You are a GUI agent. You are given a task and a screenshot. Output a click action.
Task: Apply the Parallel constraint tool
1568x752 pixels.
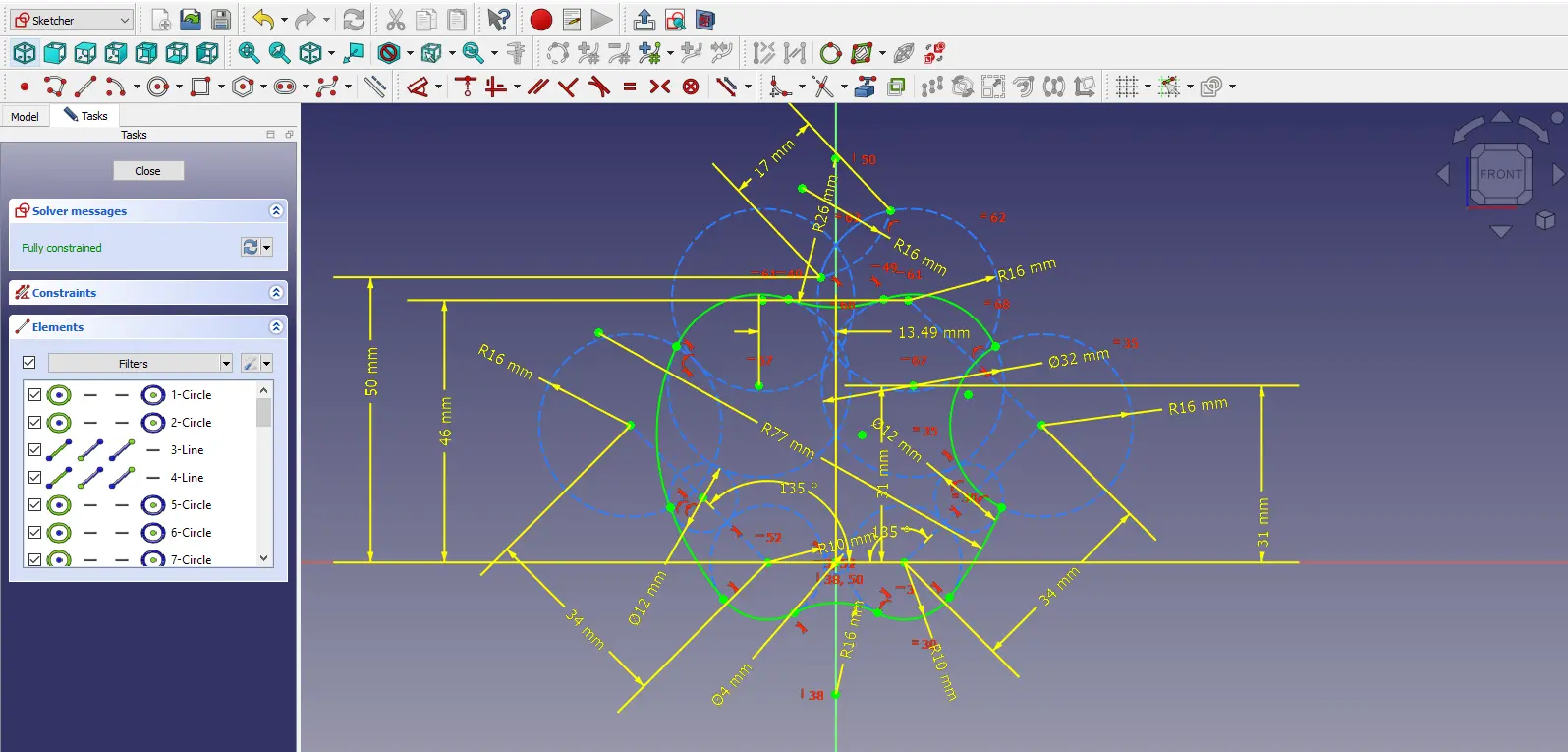(537, 87)
